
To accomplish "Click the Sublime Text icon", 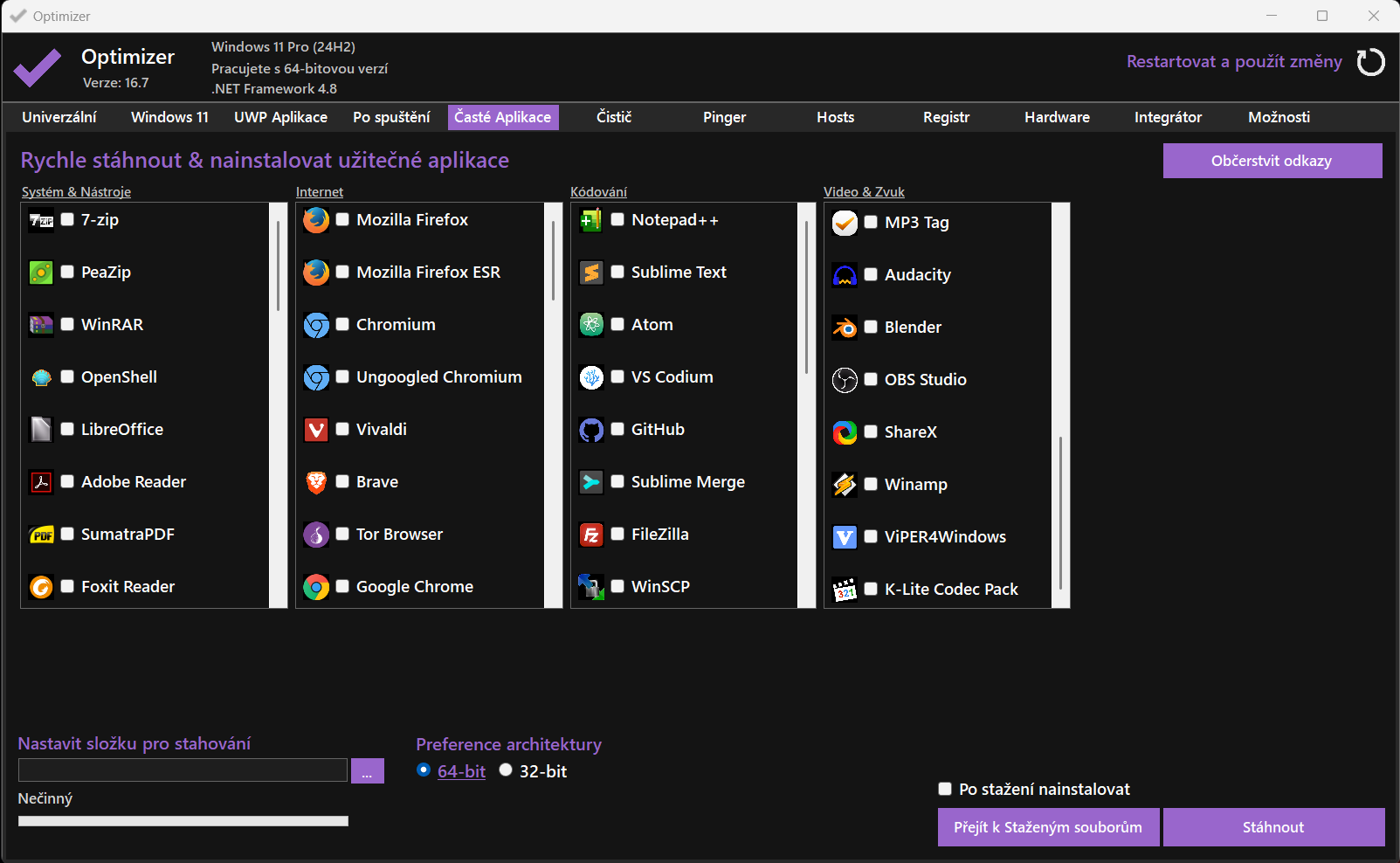I will (x=591, y=273).
